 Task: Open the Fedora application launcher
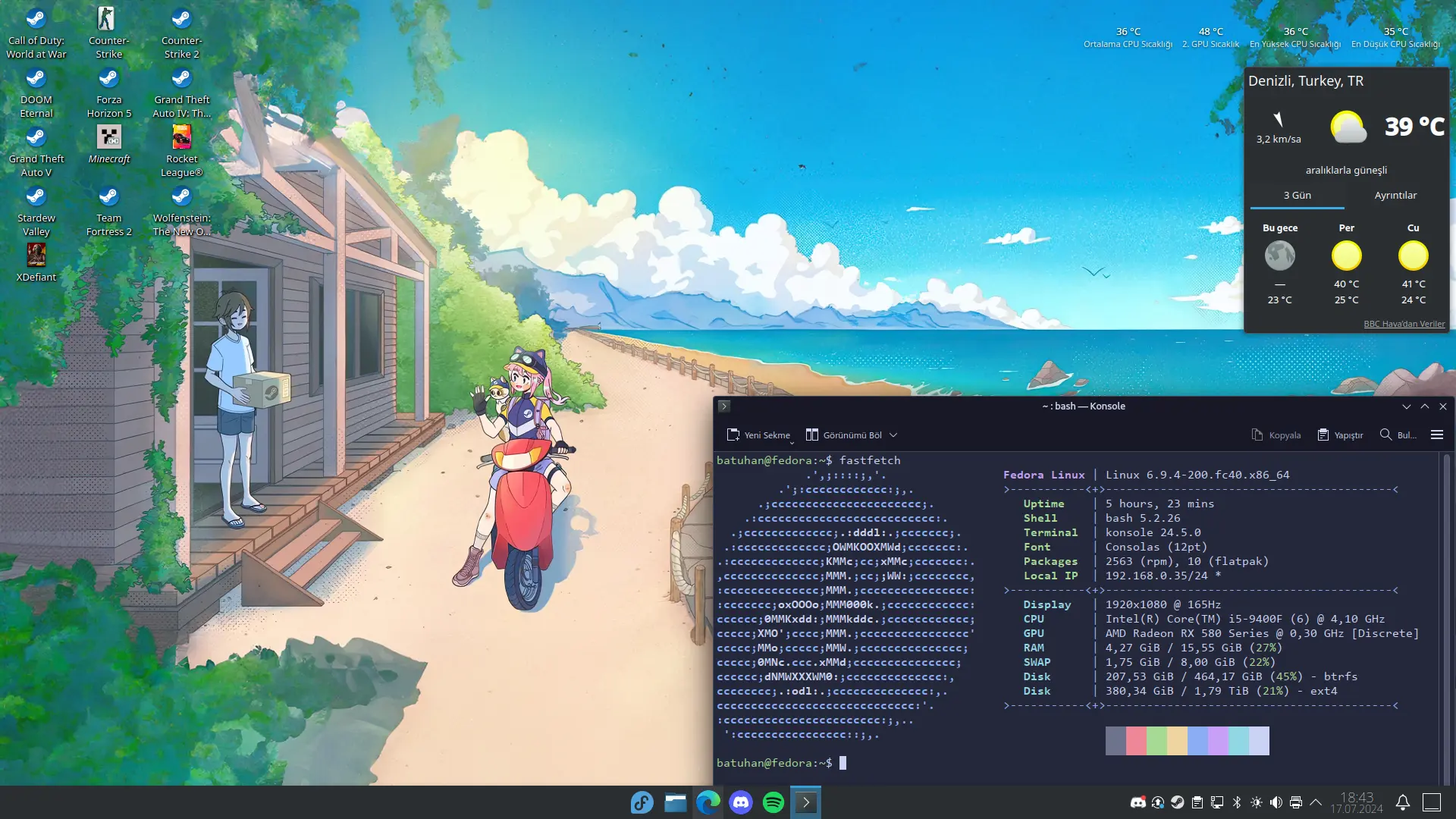click(642, 802)
